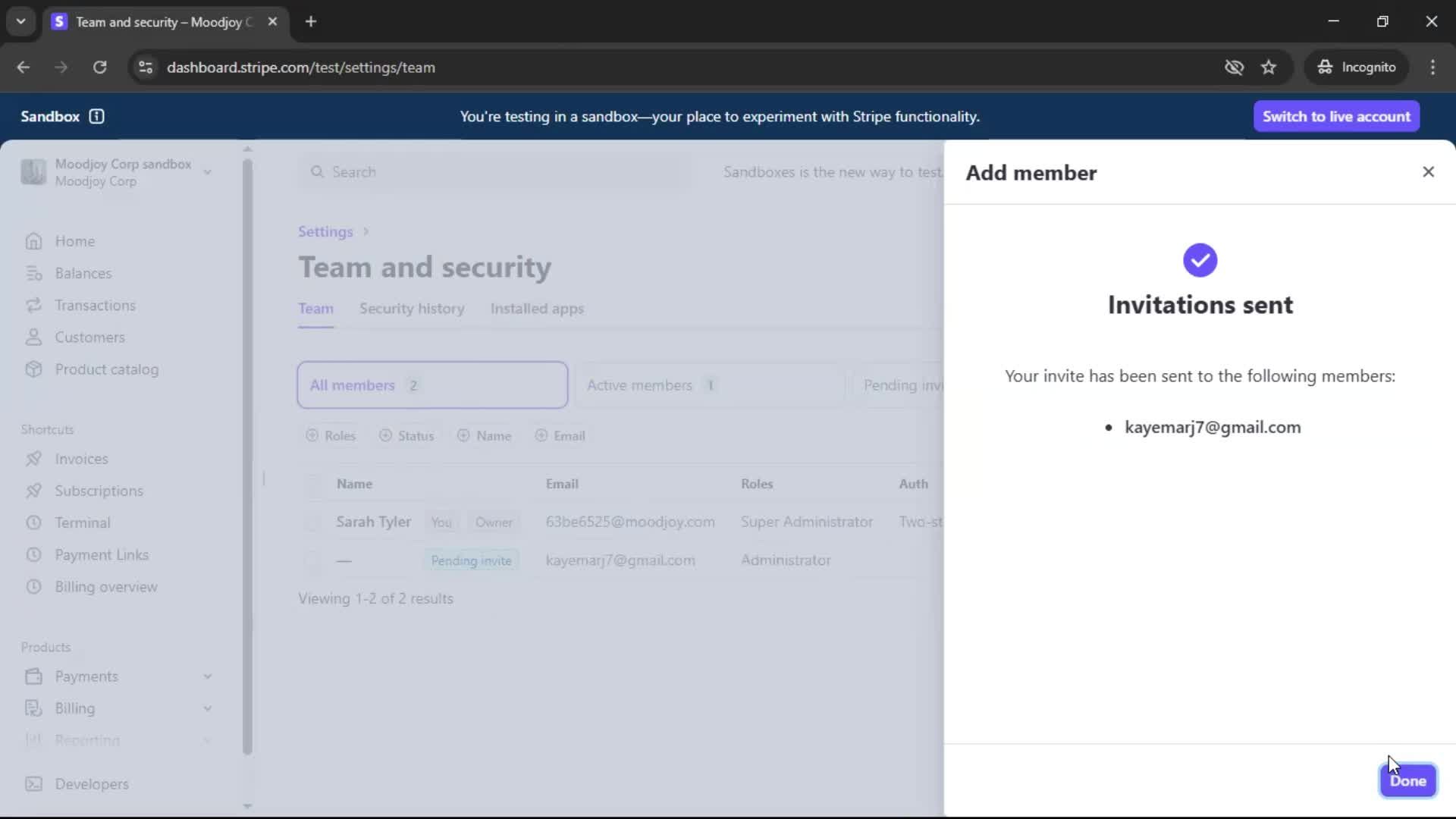The width and height of the screenshot is (1456, 819).
Task: Bookmark this page with star icon
Action: point(1269,67)
